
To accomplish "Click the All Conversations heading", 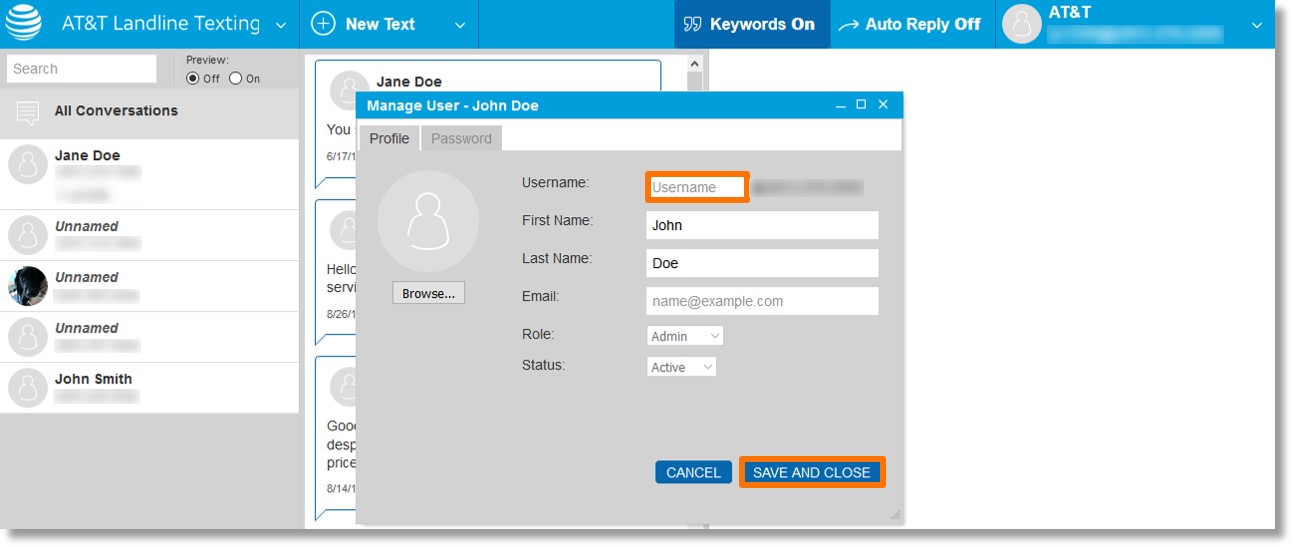I will 116,111.
